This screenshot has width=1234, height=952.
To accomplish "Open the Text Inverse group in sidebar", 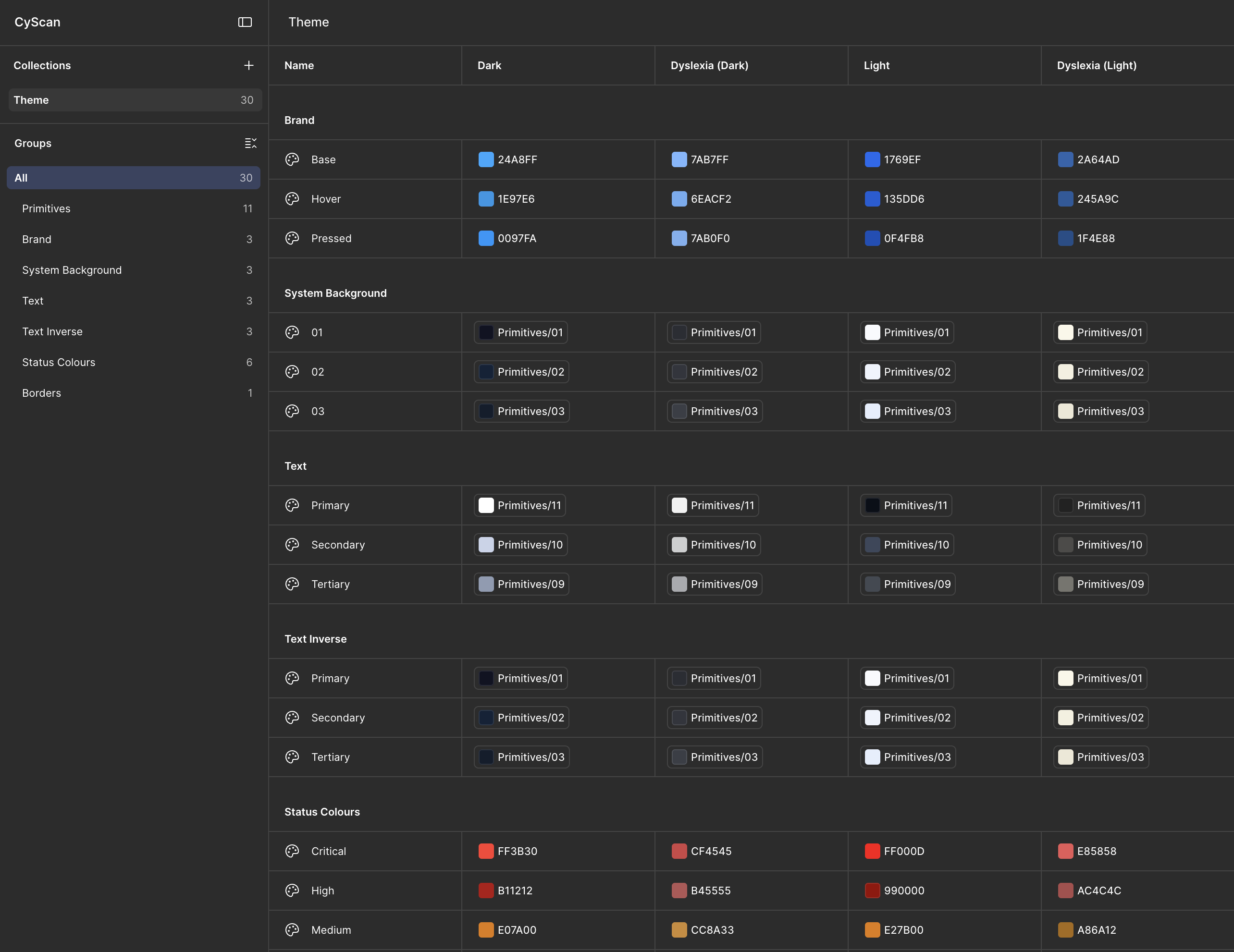I will click(x=133, y=332).
